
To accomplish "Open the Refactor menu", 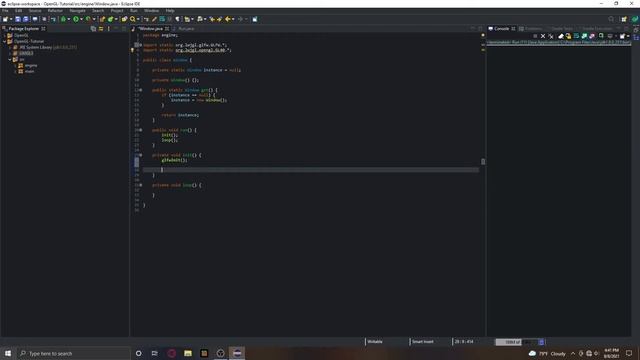I will click(x=55, y=11).
